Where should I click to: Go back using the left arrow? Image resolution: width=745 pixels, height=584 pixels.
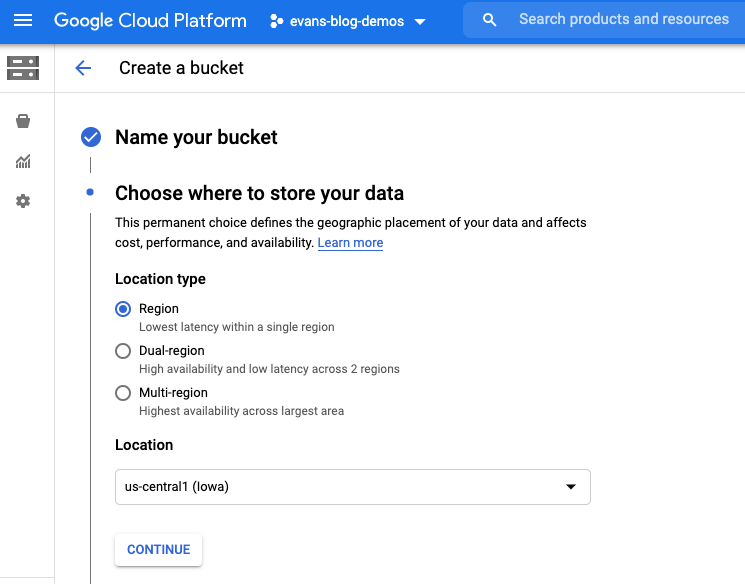pos(83,68)
